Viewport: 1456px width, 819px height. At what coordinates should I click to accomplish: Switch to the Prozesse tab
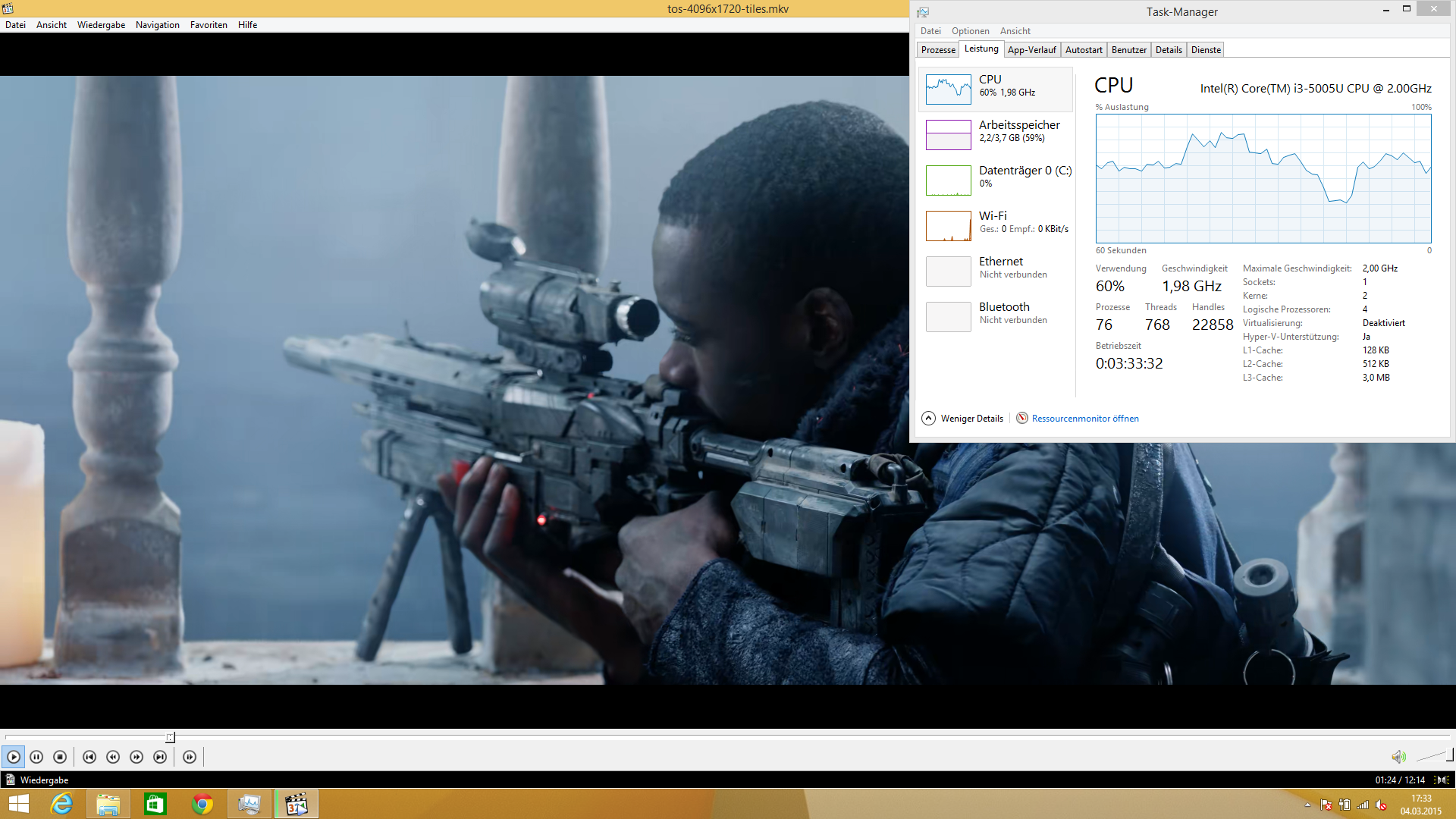point(938,50)
